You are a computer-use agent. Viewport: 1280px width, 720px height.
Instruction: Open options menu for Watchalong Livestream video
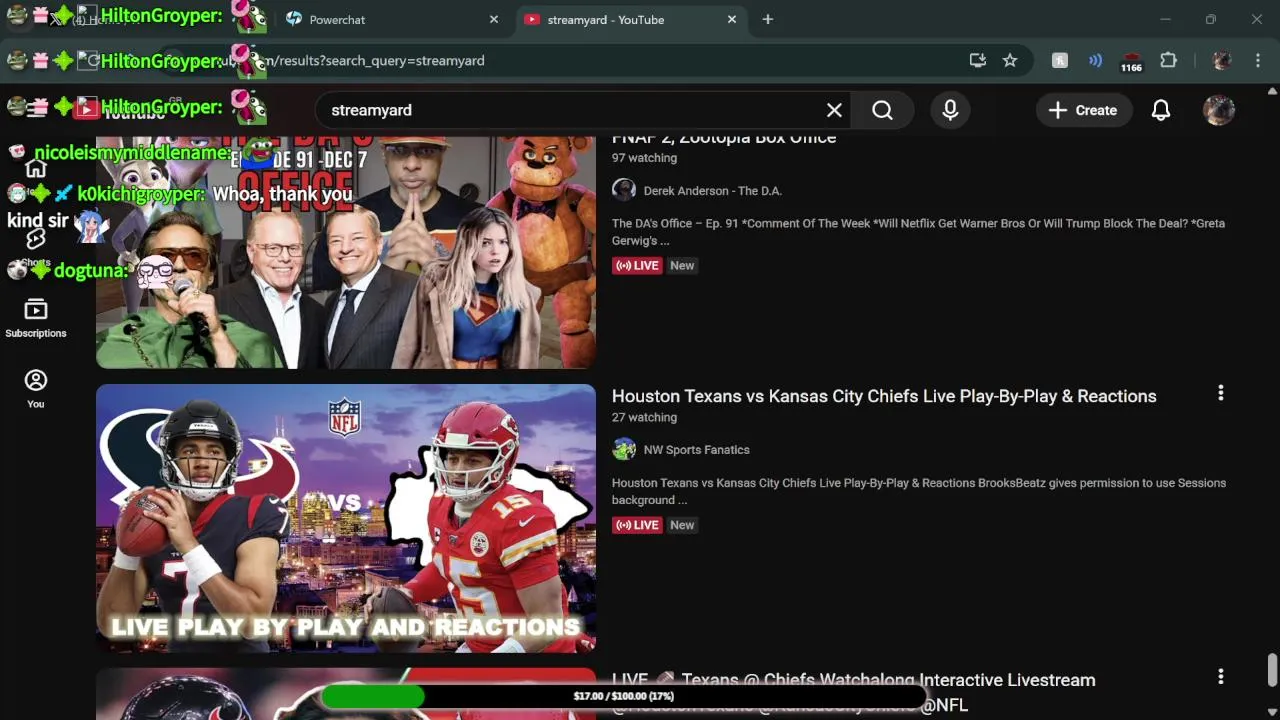coord(1220,677)
